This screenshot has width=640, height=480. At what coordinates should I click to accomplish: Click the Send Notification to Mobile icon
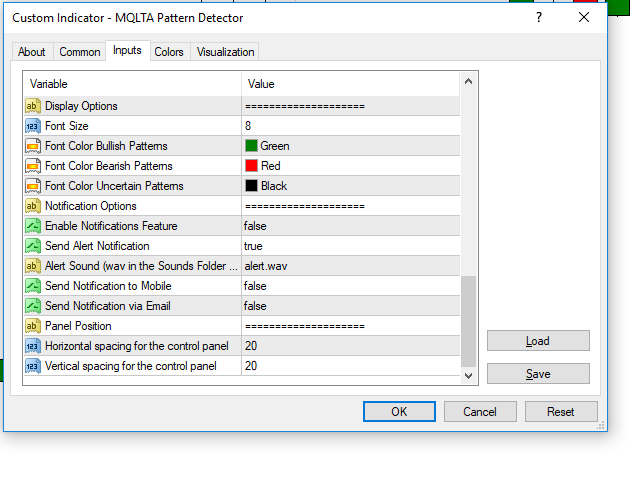tap(33, 286)
